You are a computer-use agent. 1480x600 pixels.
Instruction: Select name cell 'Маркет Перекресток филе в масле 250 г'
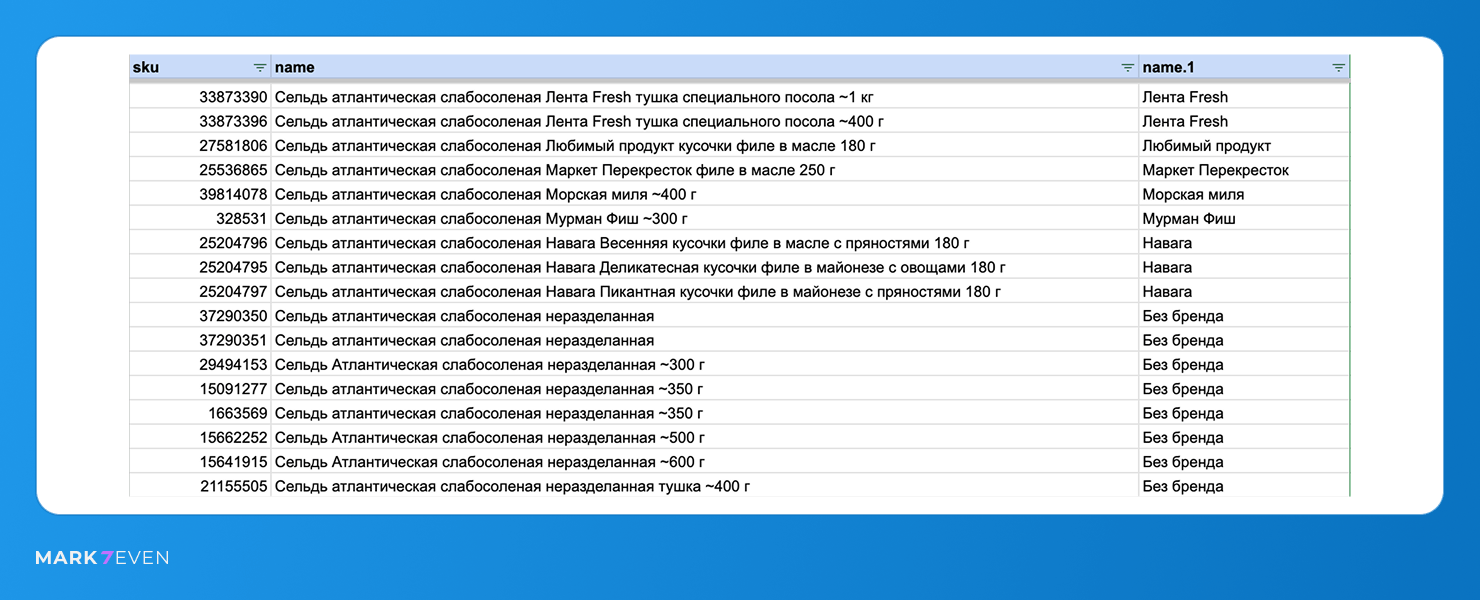coord(705,170)
